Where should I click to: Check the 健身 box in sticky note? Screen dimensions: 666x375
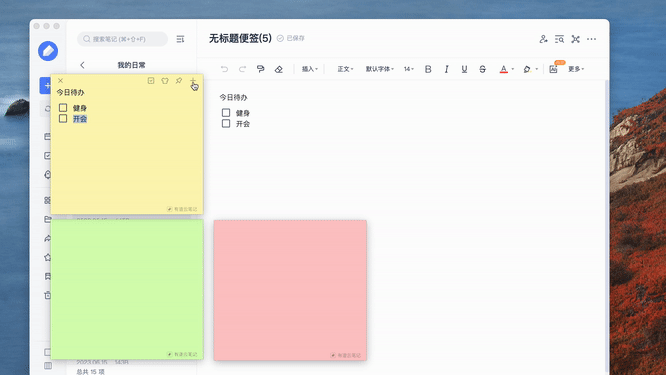click(x=63, y=107)
